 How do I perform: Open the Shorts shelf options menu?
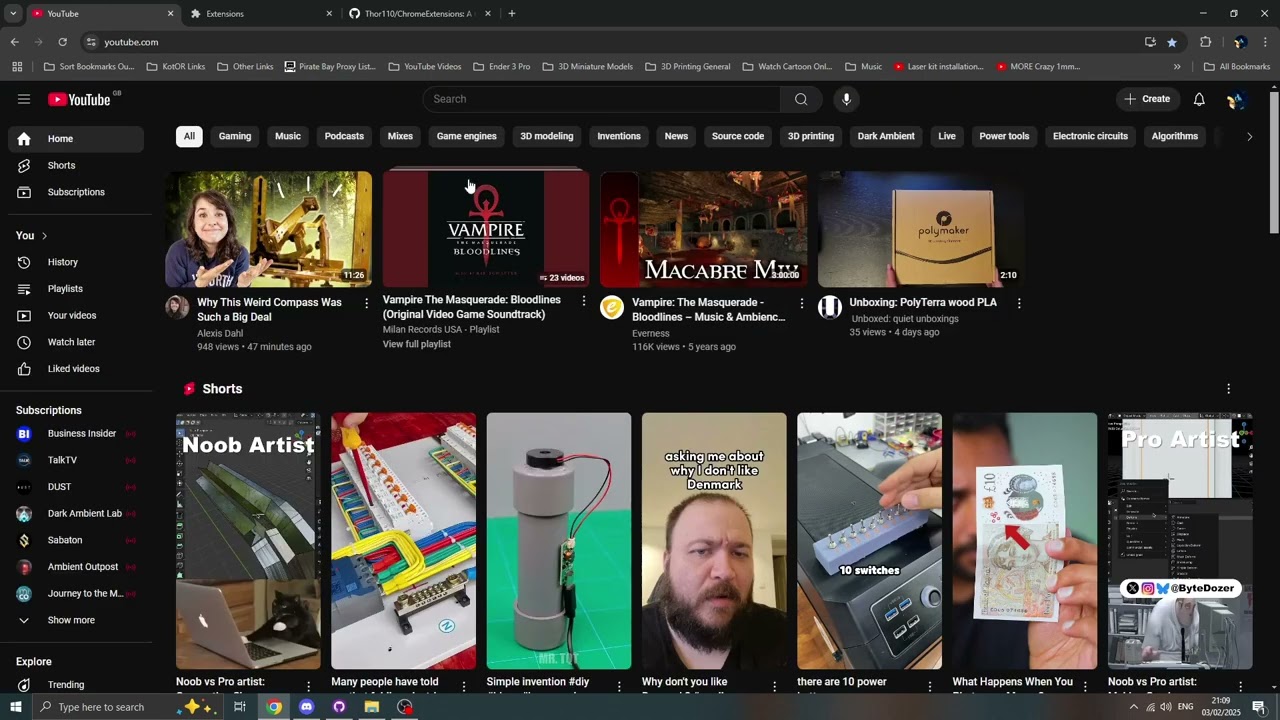click(x=1229, y=389)
